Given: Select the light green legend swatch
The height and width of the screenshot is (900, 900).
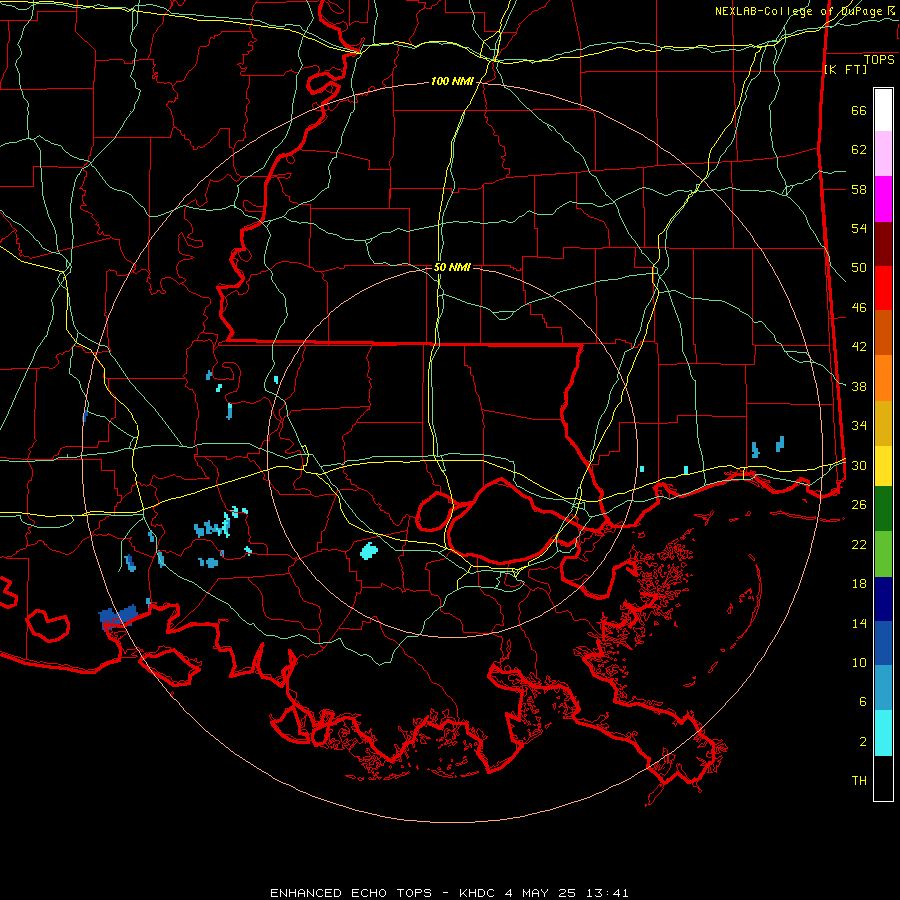Looking at the screenshot, I should 883,554.
